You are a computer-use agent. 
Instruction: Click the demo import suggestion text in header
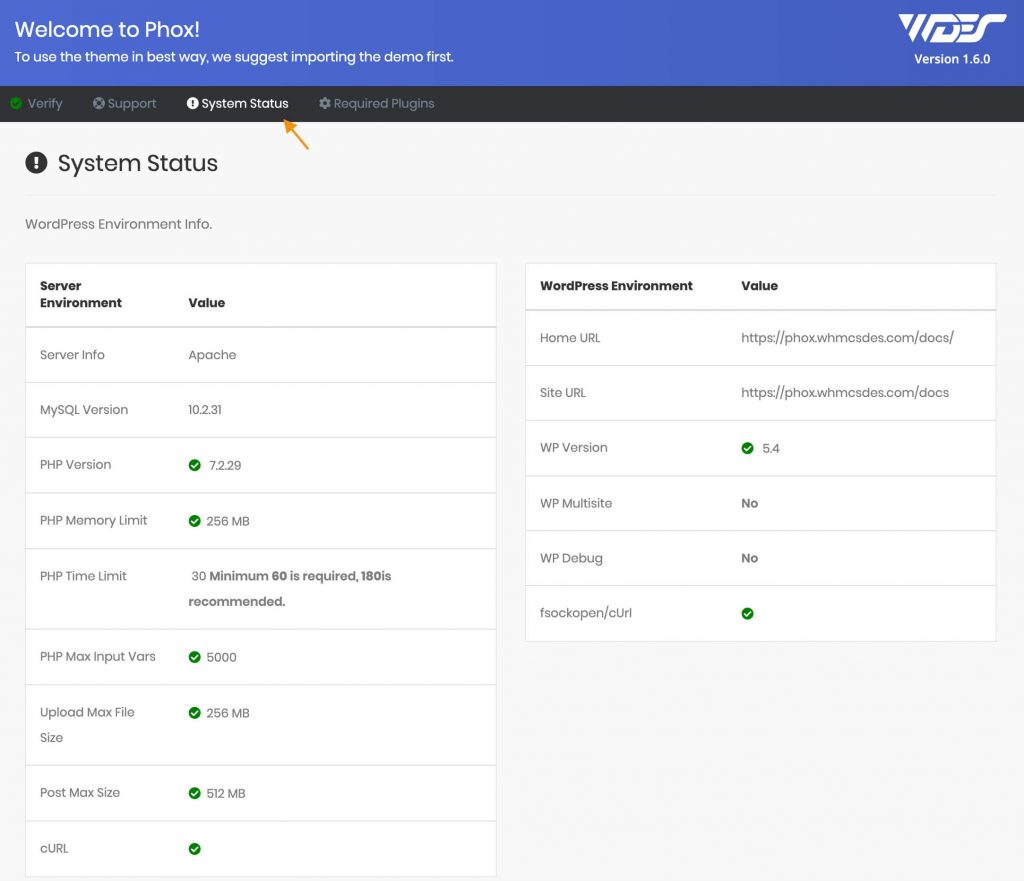[x=234, y=57]
